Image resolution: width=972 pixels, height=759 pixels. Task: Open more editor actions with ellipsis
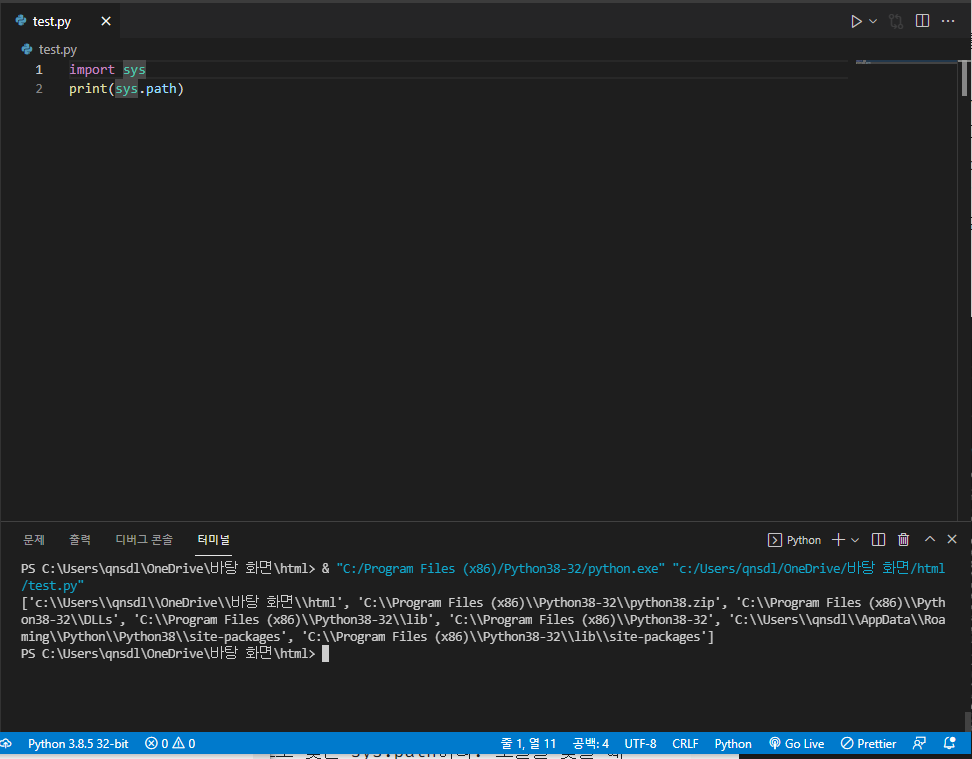948,20
